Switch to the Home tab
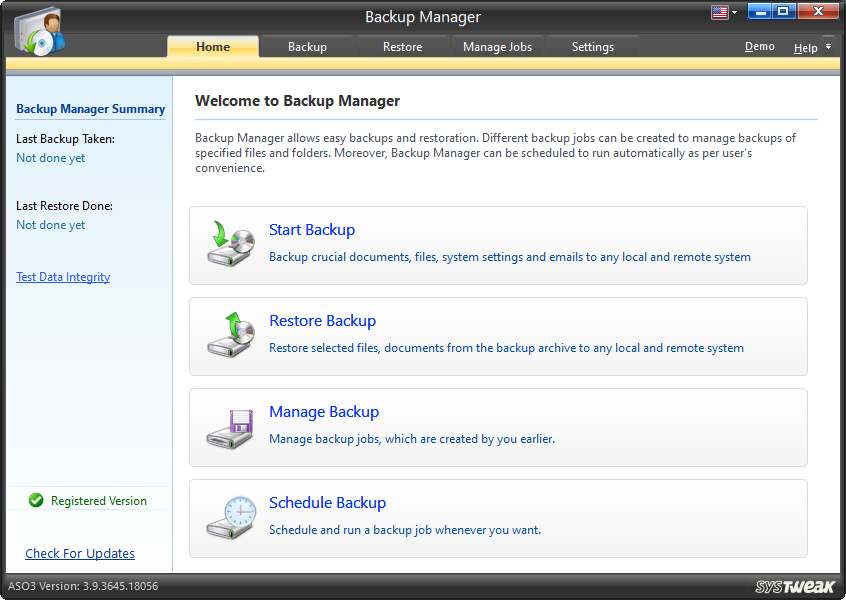 [x=213, y=47]
